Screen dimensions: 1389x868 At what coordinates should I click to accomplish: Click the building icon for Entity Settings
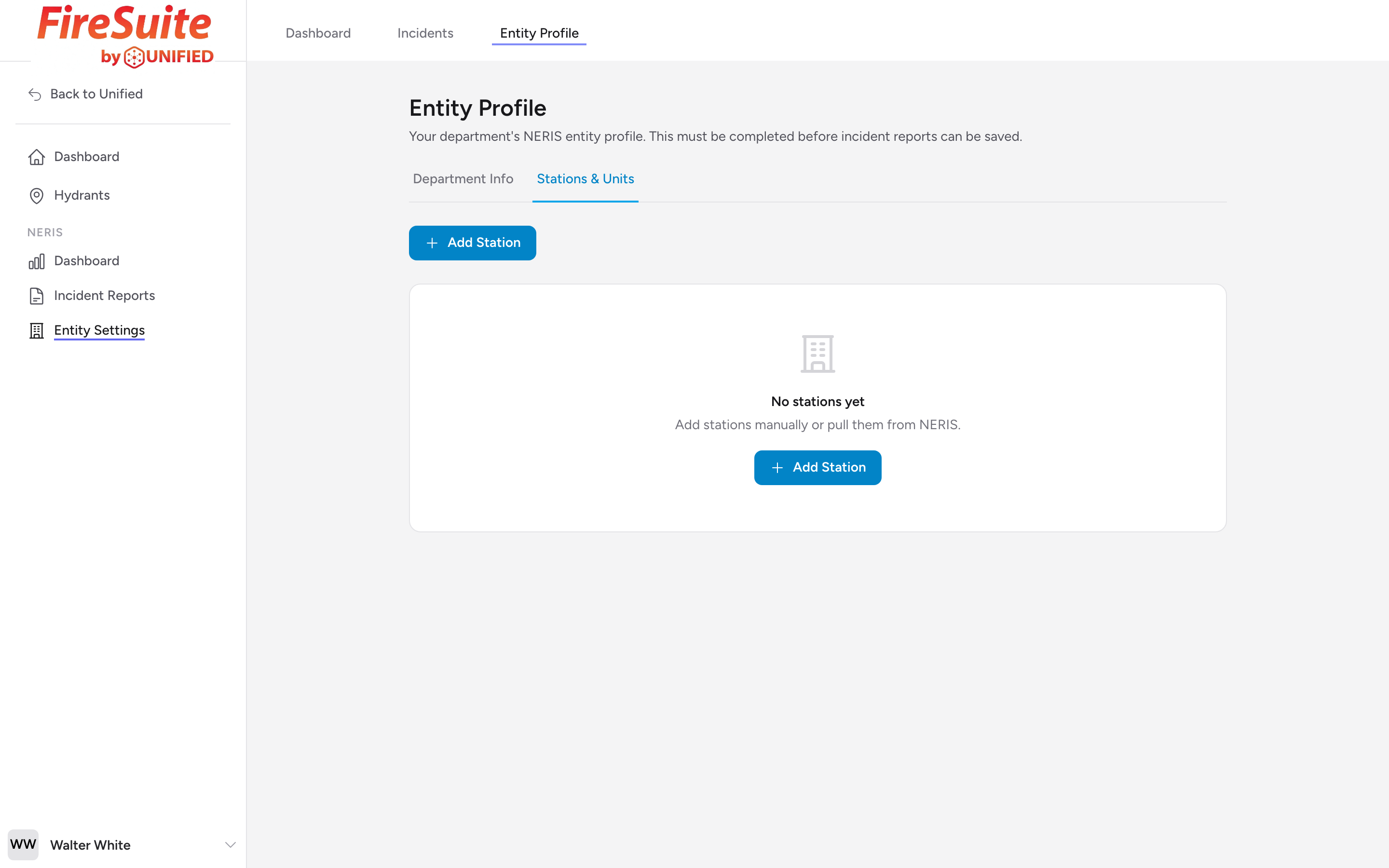pos(37,331)
